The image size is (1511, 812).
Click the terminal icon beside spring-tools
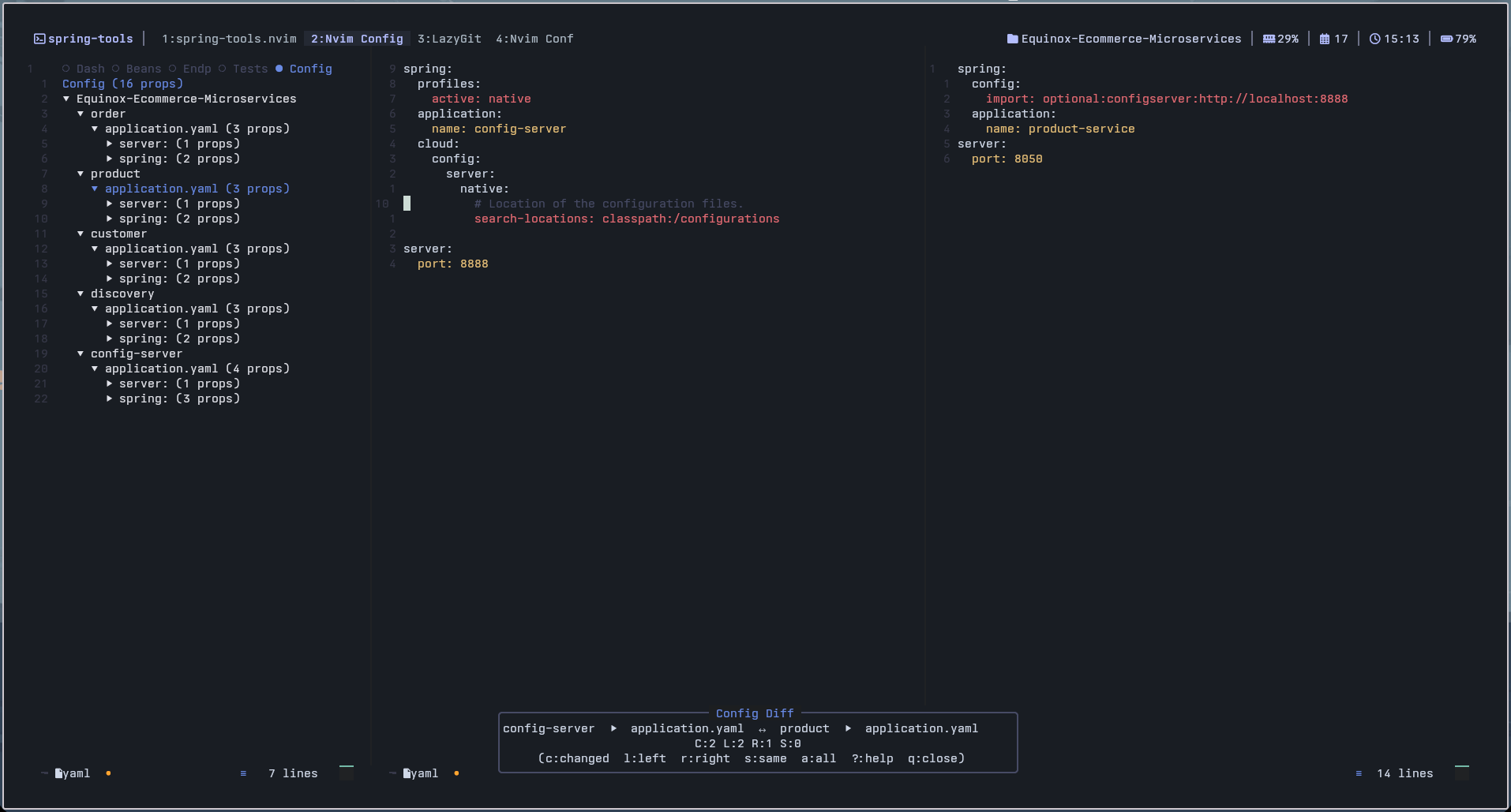pos(39,39)
